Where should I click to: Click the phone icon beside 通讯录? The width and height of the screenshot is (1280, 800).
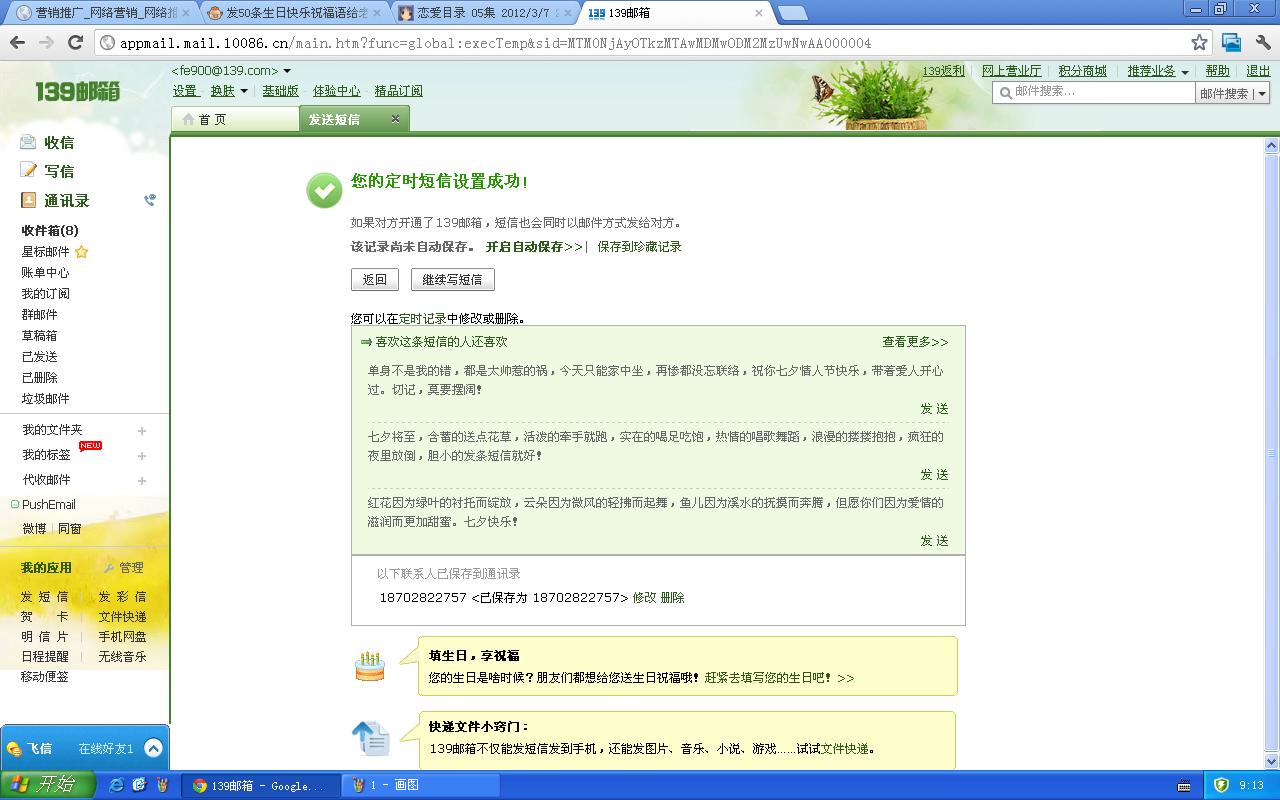(150, 200)
